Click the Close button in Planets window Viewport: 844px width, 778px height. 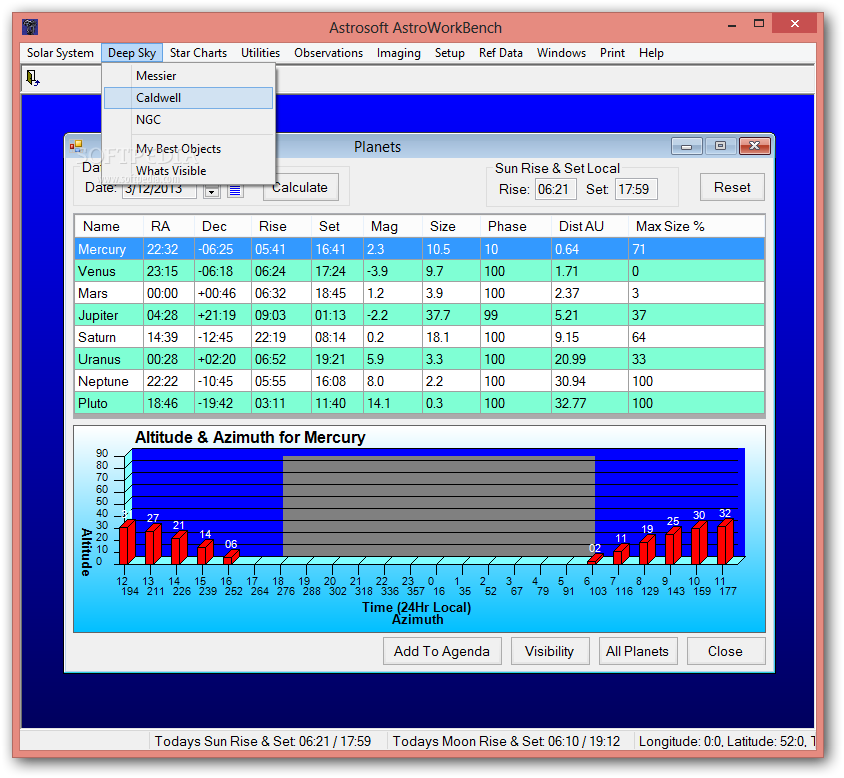pyautogui.click(x=725, y=651)
